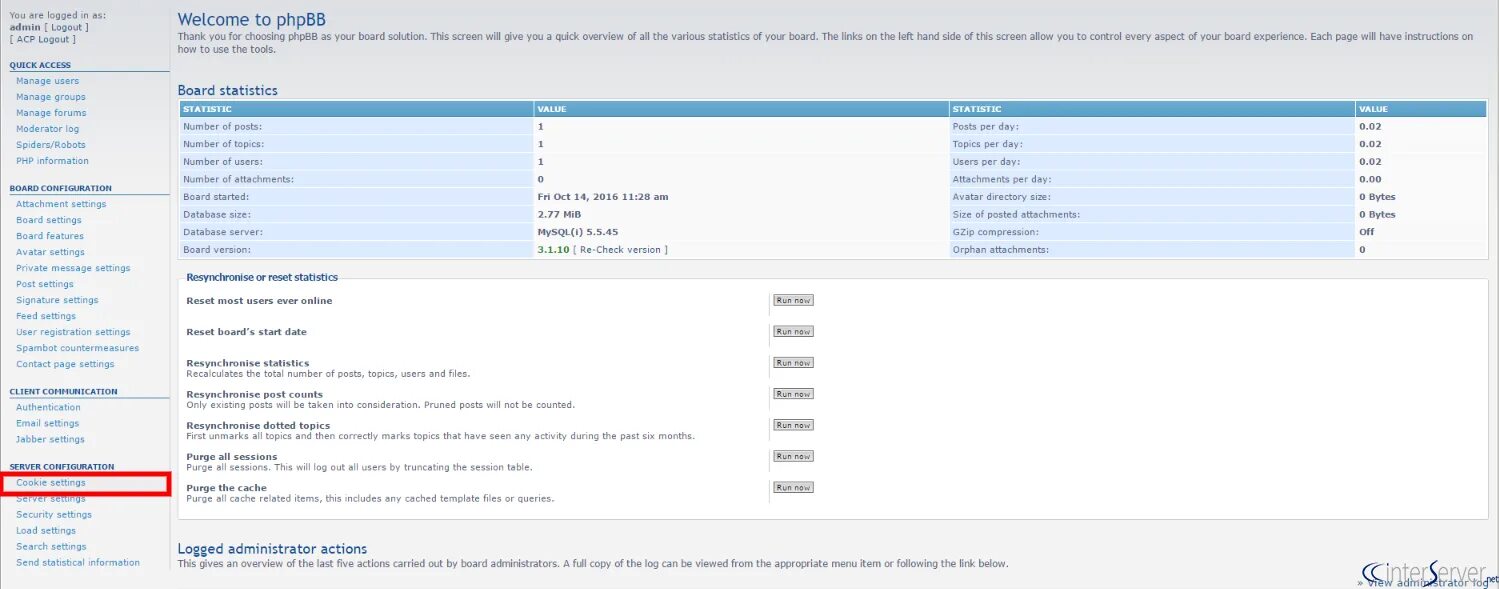The height and width of the screenshot is (589, 1499).
Task: Run Resynchronise statistics
Action: click(793, 363)
